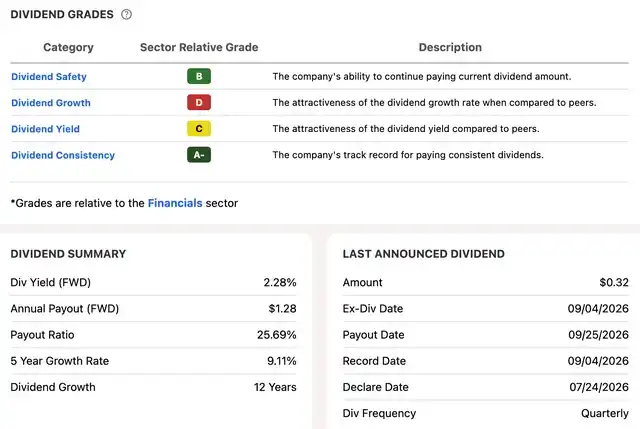Click the Ex-Div Date value 09/04/2026

click(598, 309)
